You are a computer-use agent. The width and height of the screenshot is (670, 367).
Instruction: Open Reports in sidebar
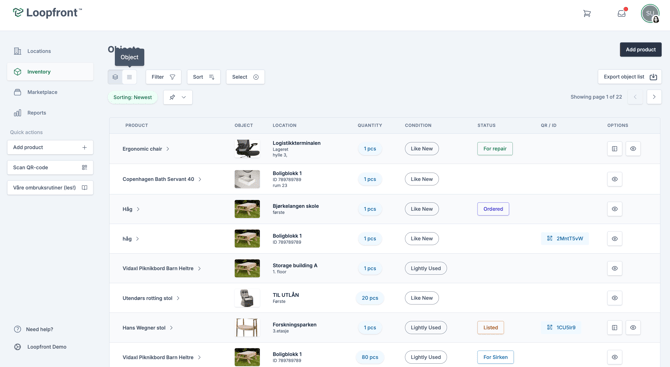(x=50, y=113)
